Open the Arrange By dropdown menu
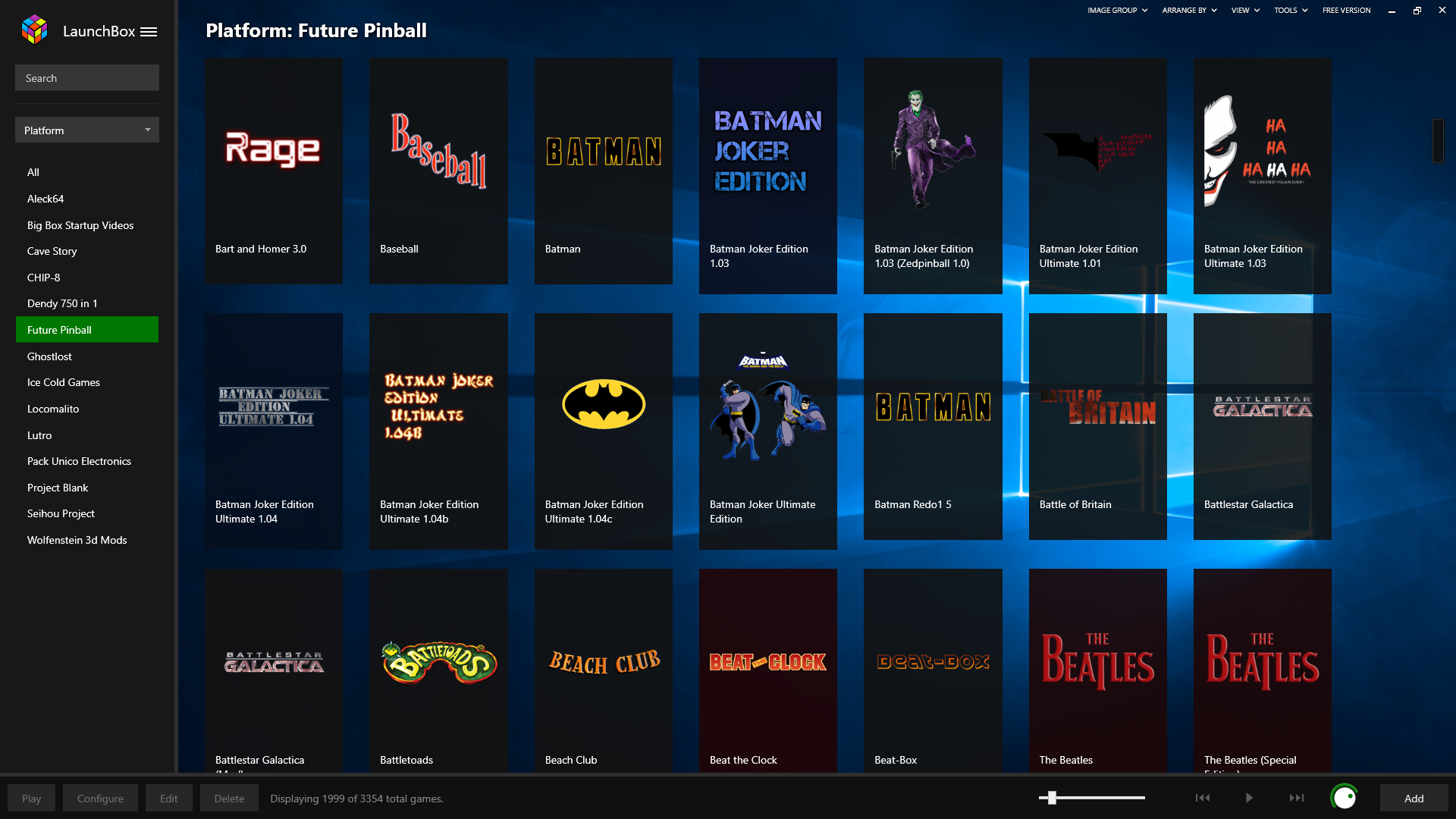 pos(1190,11)
